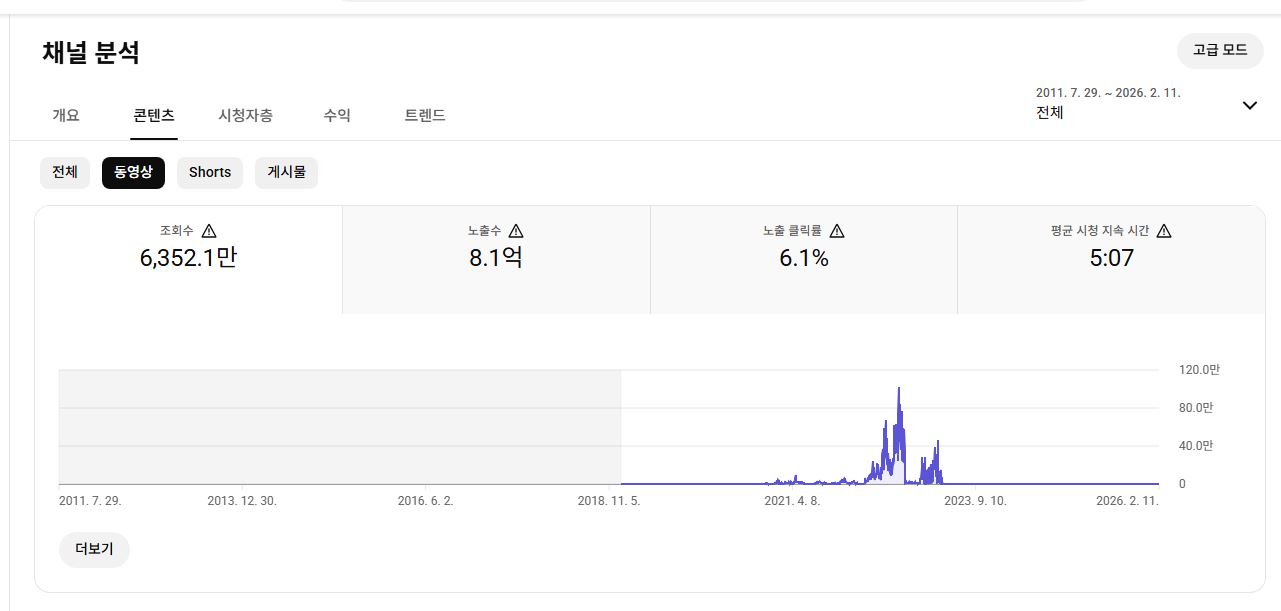1281x611 pixels.
Task: Click warning icon by 평균 시청 지속 시간
Action: coord(1164,231)
